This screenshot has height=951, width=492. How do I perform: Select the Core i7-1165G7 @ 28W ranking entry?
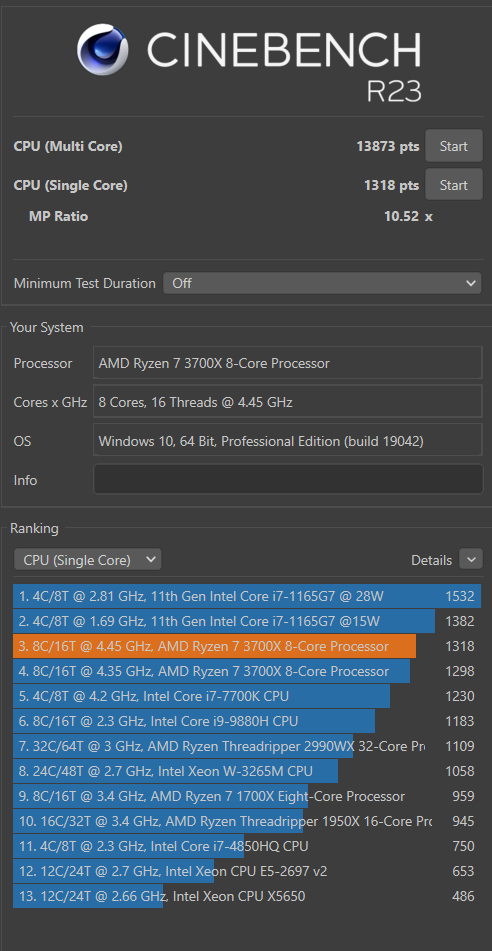pos(246,596)
